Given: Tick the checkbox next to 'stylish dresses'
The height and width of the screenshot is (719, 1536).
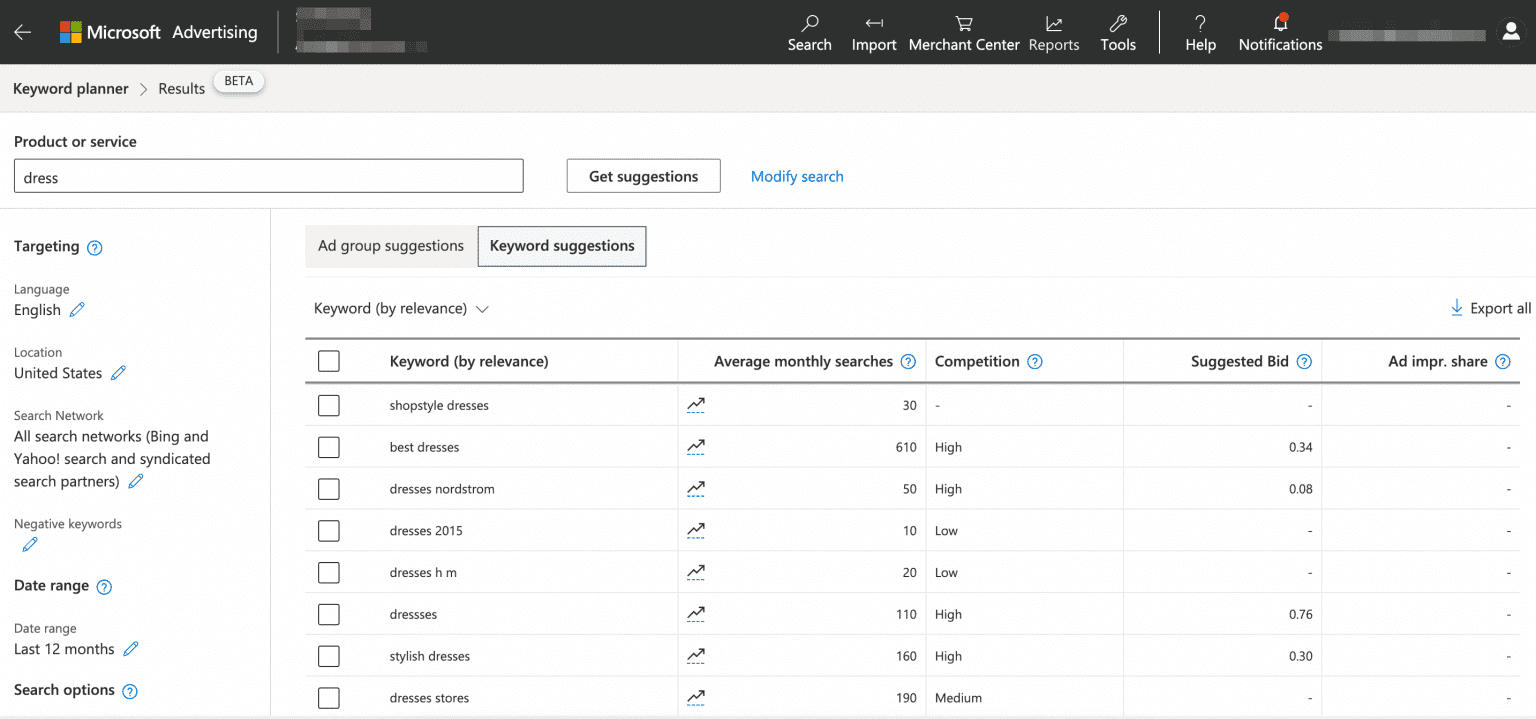Looking at the screenshot, I should click(x=328, y=656).
